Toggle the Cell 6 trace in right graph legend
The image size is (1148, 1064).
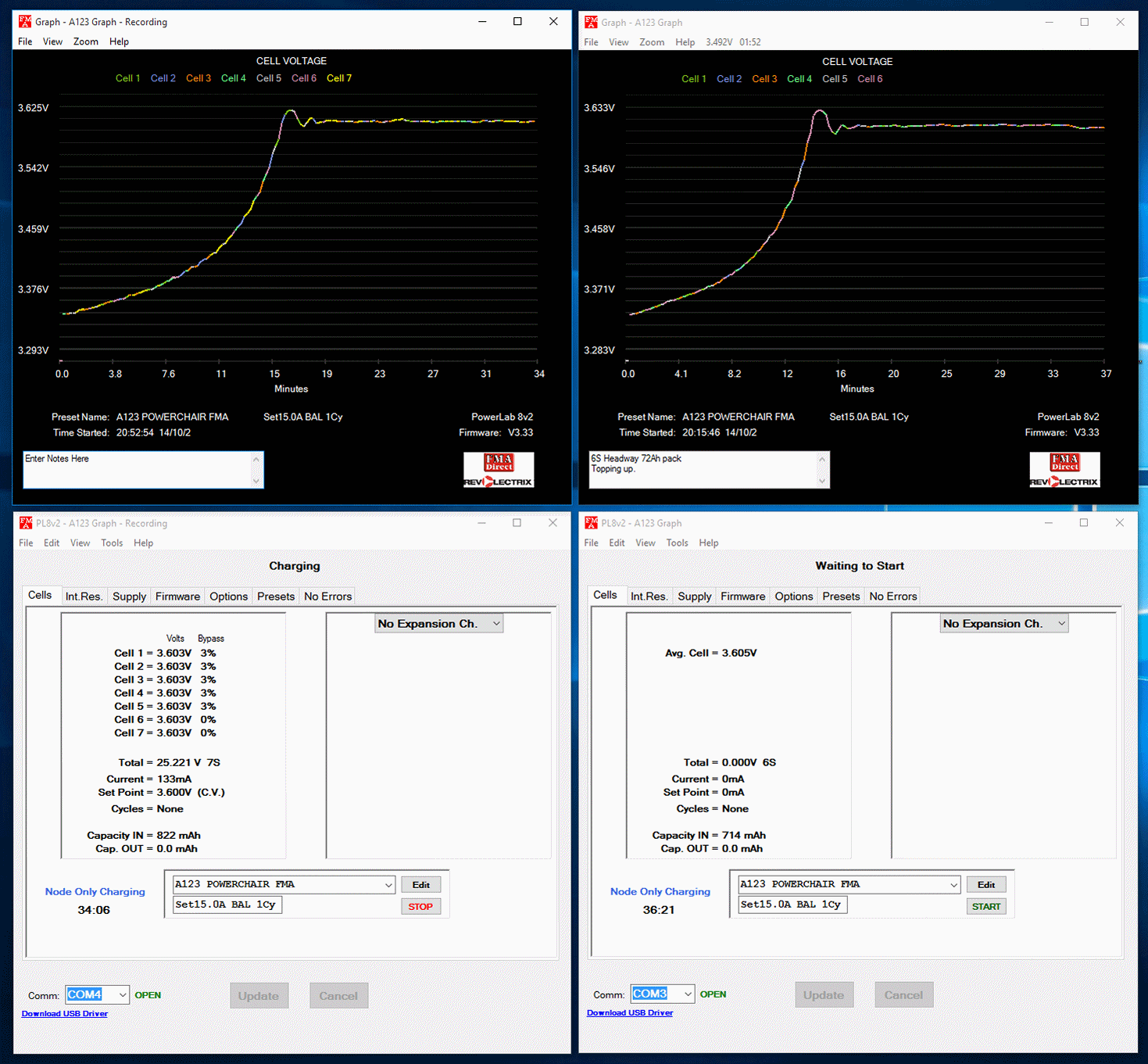870,79
